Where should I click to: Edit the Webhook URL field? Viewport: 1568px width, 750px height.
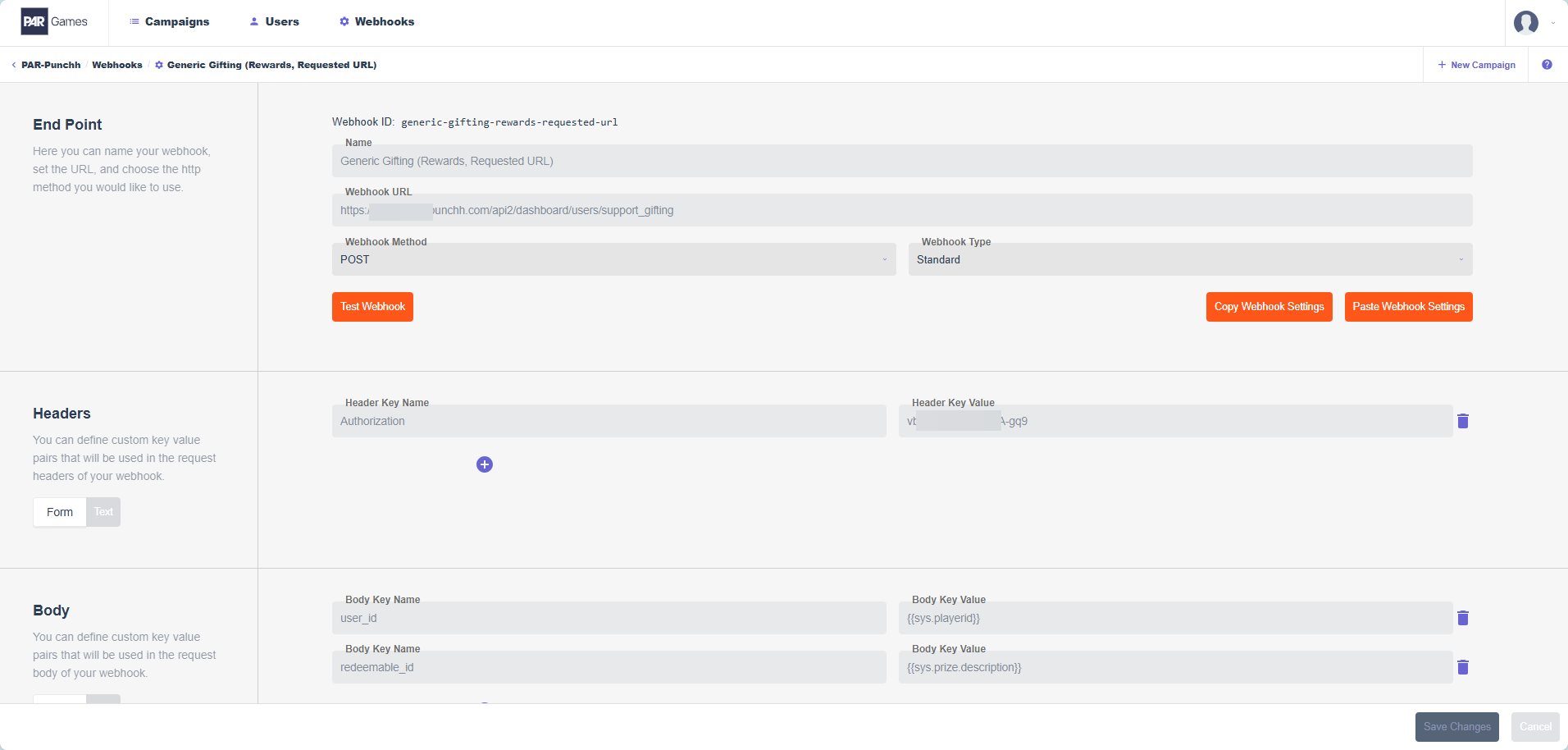point(902,210)
